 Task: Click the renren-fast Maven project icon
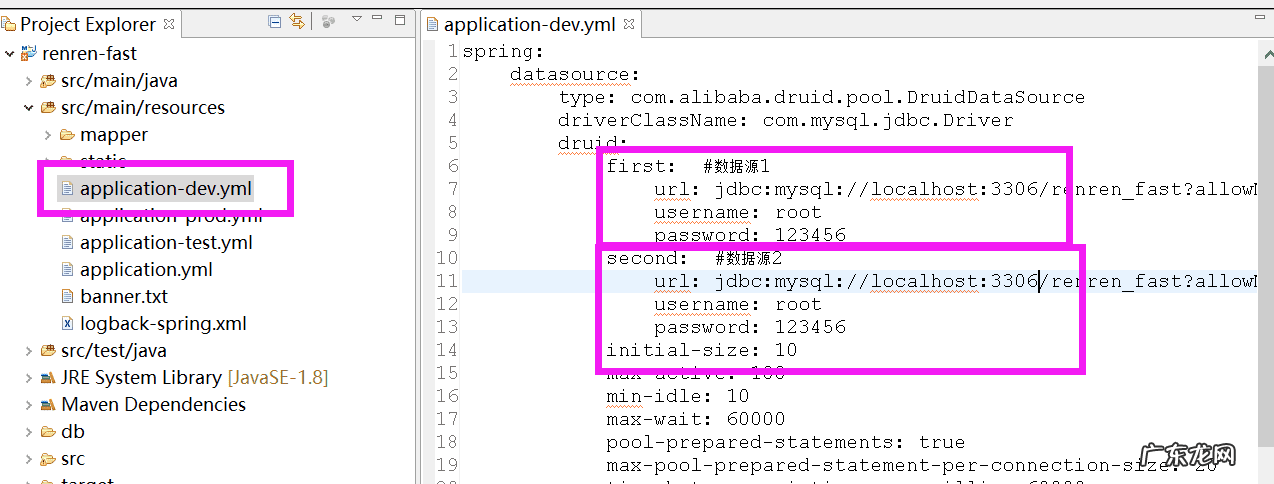28,53
